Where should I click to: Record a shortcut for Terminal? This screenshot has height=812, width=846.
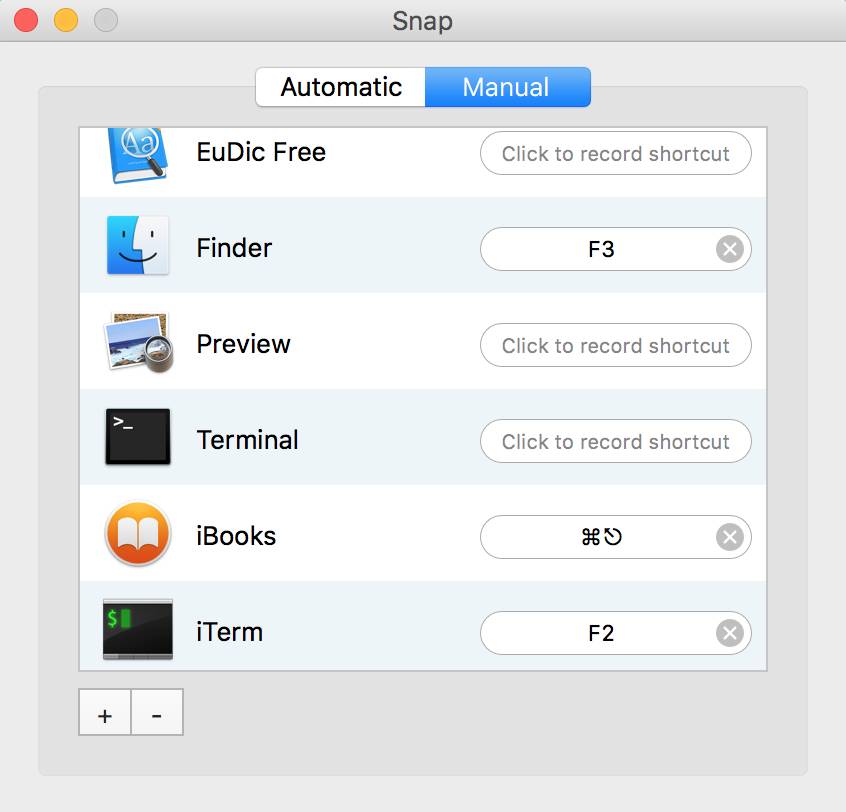615,442
